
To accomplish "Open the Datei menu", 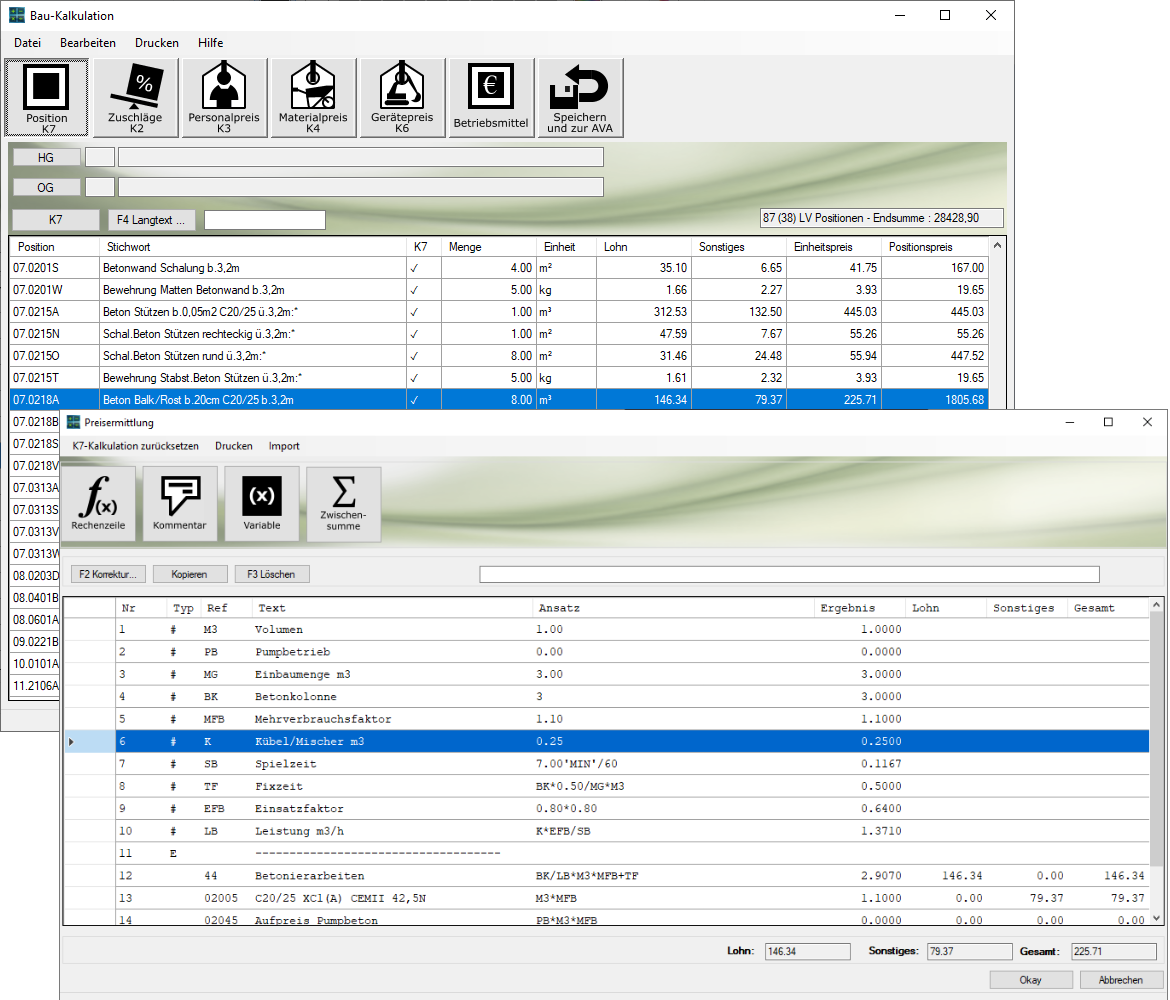I will [28, 43].
